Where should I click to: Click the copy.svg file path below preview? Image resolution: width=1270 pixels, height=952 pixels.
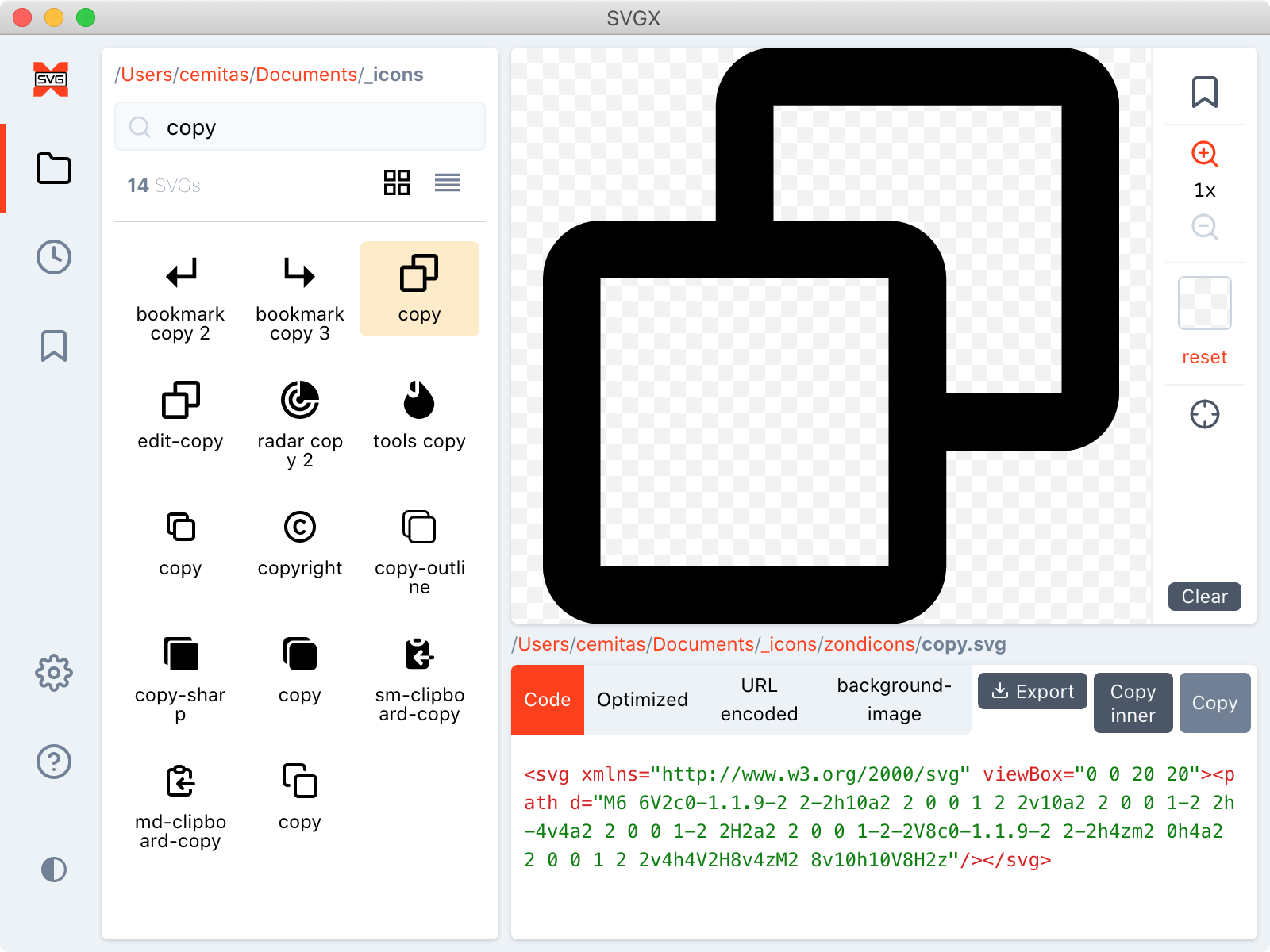[x=964, y=644]
